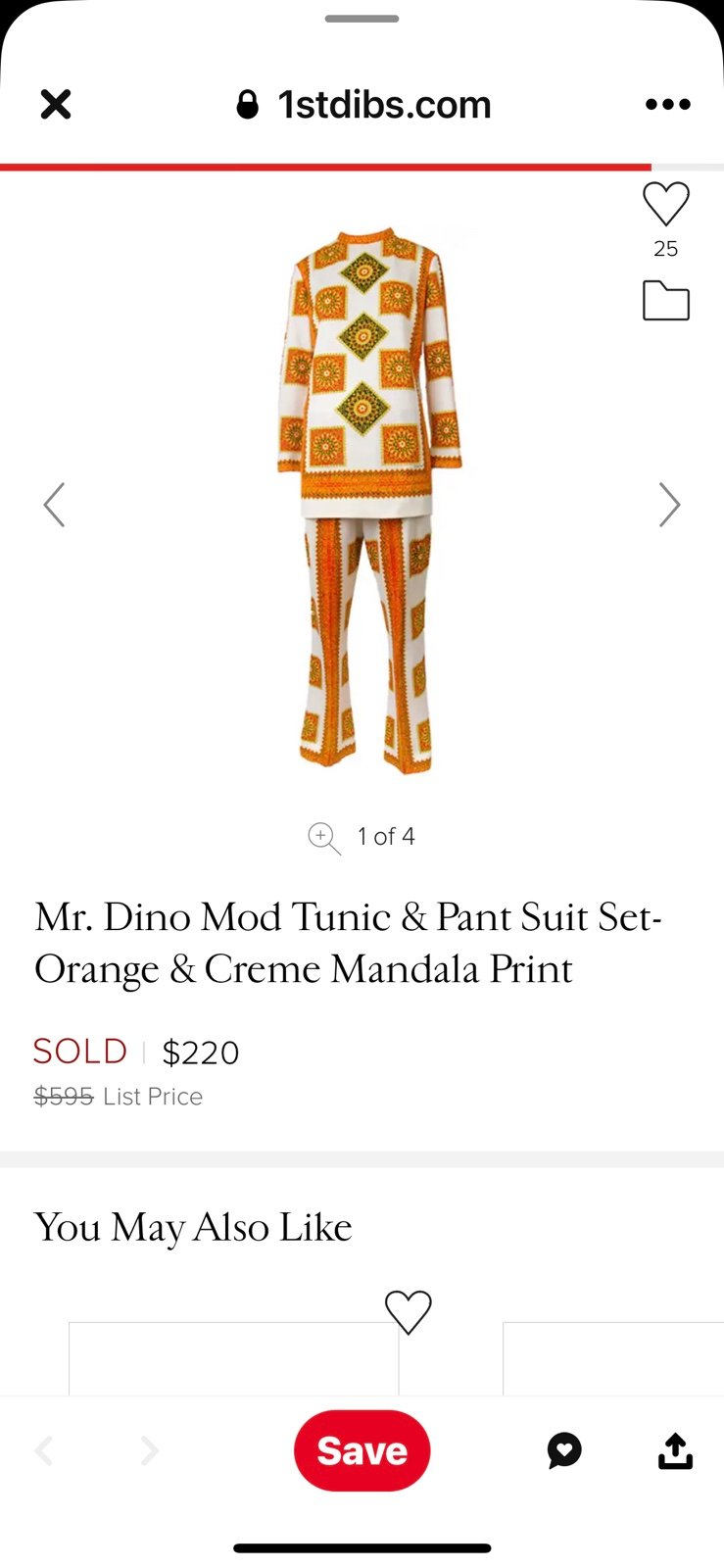The image size is (724, 1568).
Task: Open the message reaction bubble icon
Action: 564,1450
